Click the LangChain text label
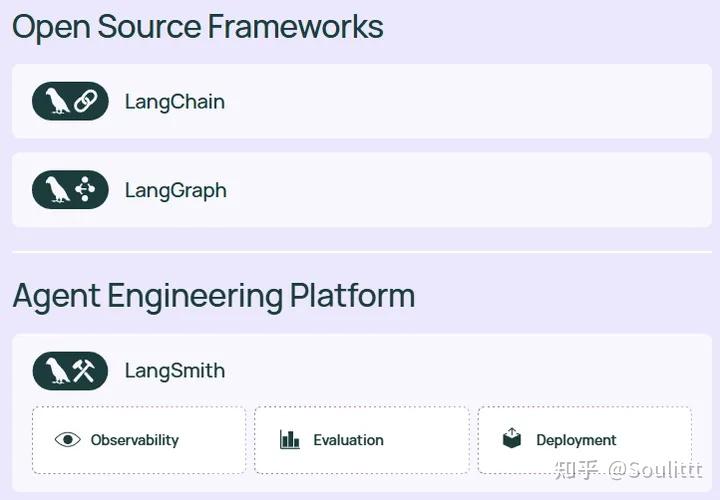Screen dimensions: 720x500 [x=175, y=101]
